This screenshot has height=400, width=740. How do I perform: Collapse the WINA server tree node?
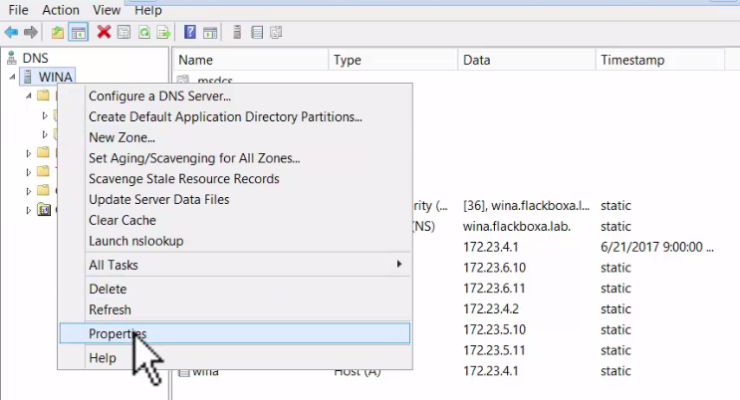click(x=11, y=78)
